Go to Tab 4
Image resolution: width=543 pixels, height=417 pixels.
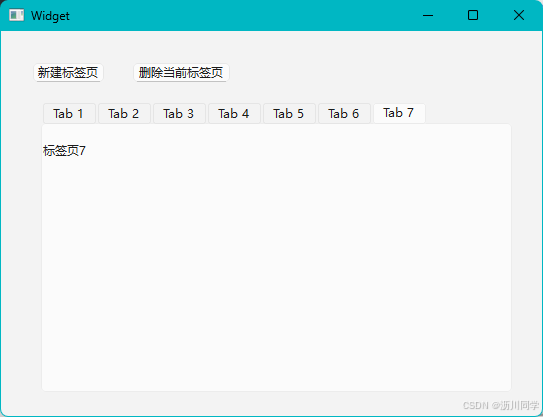tap(234, 114)
